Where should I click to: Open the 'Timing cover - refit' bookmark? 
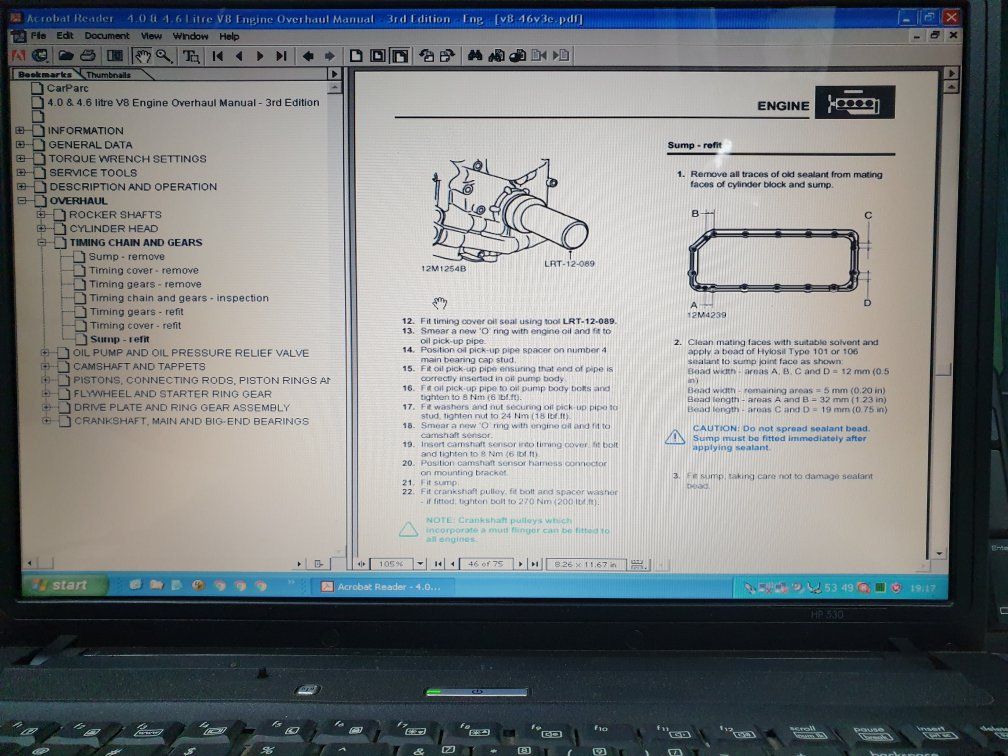coord(135,326)
